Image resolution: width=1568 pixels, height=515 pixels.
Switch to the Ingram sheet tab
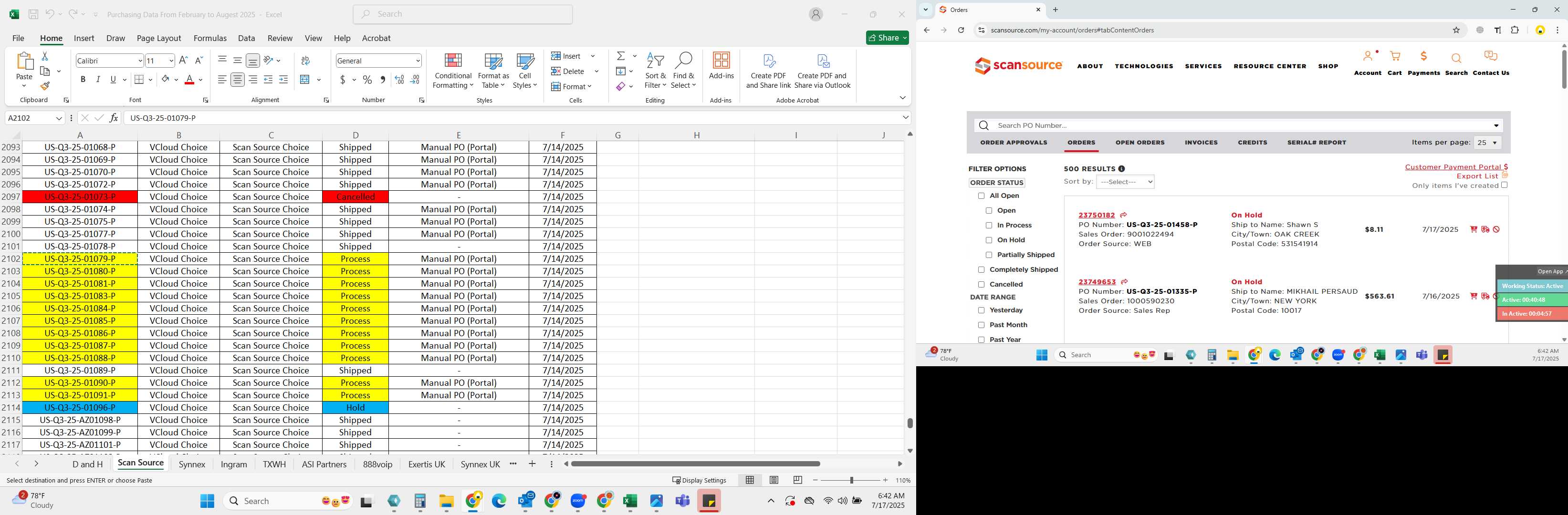click(x=234, y=464)
